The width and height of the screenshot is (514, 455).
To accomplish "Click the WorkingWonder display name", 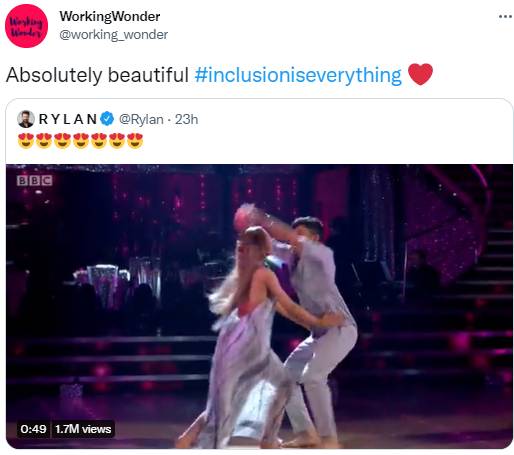I will pos(110,16).
